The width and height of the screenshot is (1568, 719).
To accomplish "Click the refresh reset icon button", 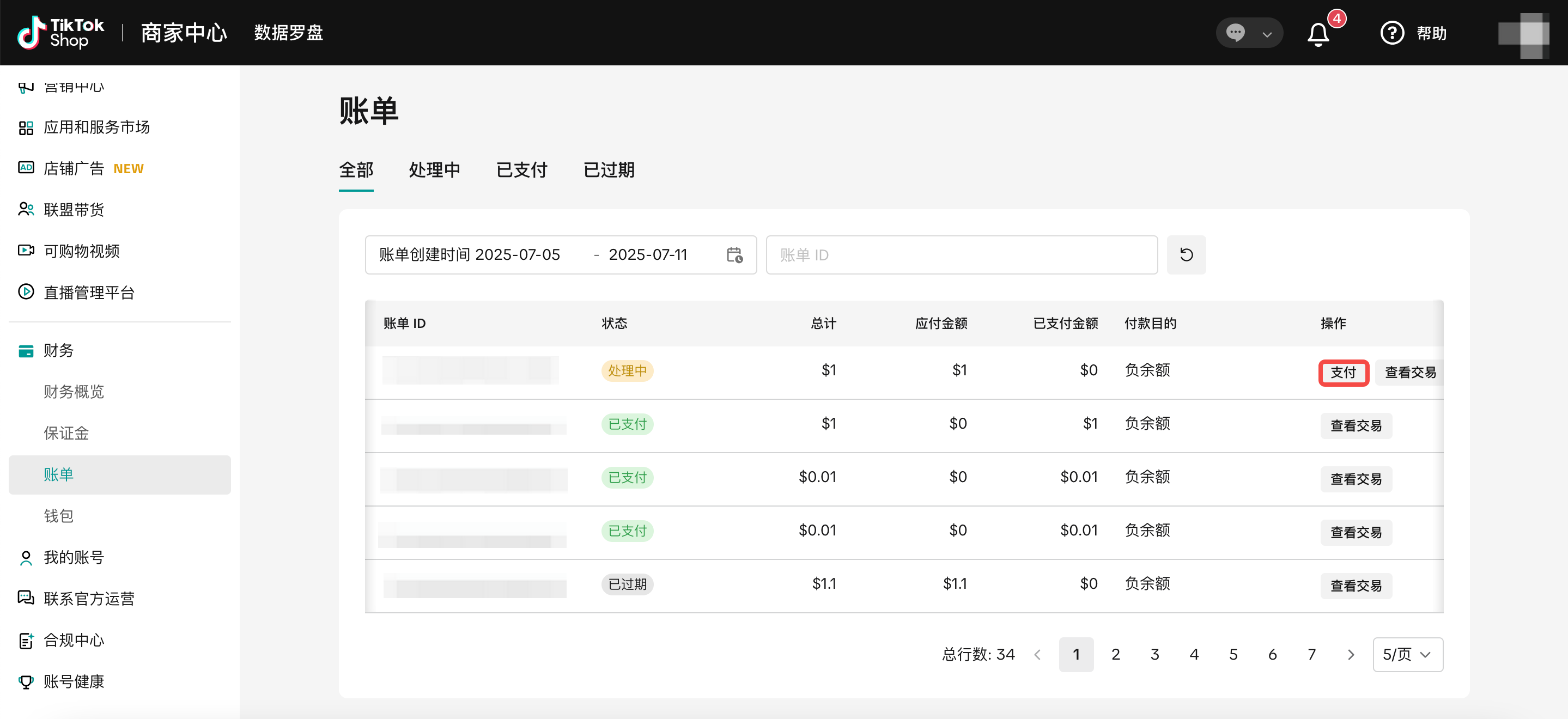I will (1186, 254).
